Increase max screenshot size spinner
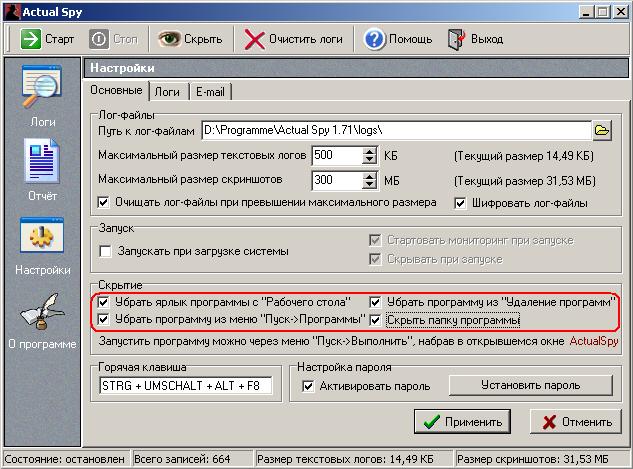 click(x=369, y=176)
